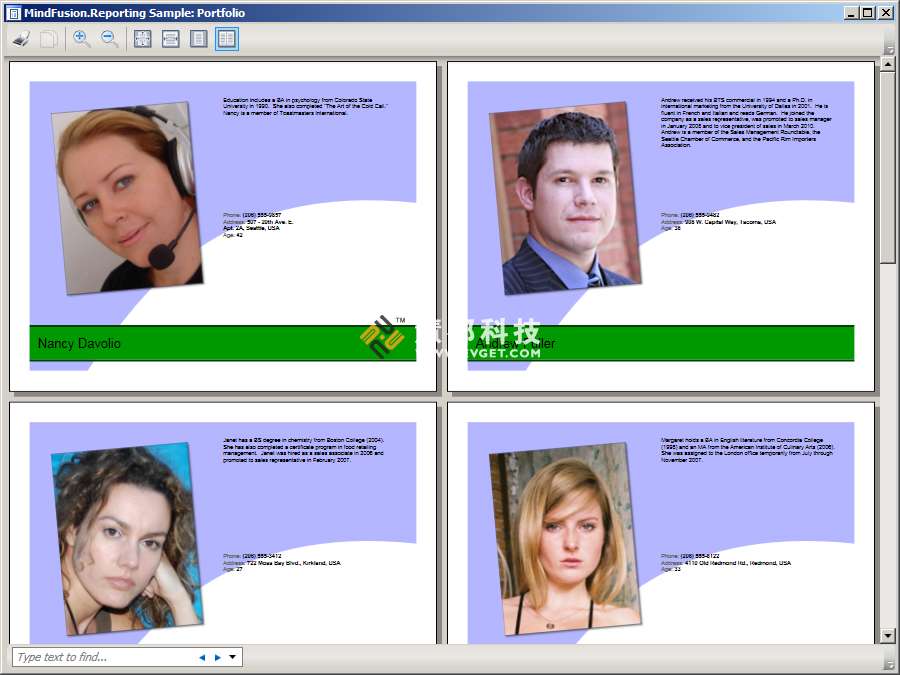Focus the 'Type text to find...' search field
The height and width of the screenshot is (675, 900).
103,657
